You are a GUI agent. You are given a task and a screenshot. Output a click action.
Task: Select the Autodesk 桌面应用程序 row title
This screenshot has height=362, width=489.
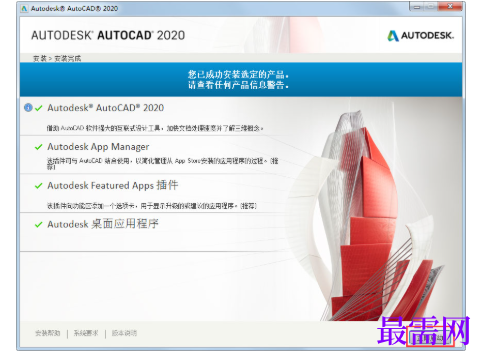coord(103,224)
